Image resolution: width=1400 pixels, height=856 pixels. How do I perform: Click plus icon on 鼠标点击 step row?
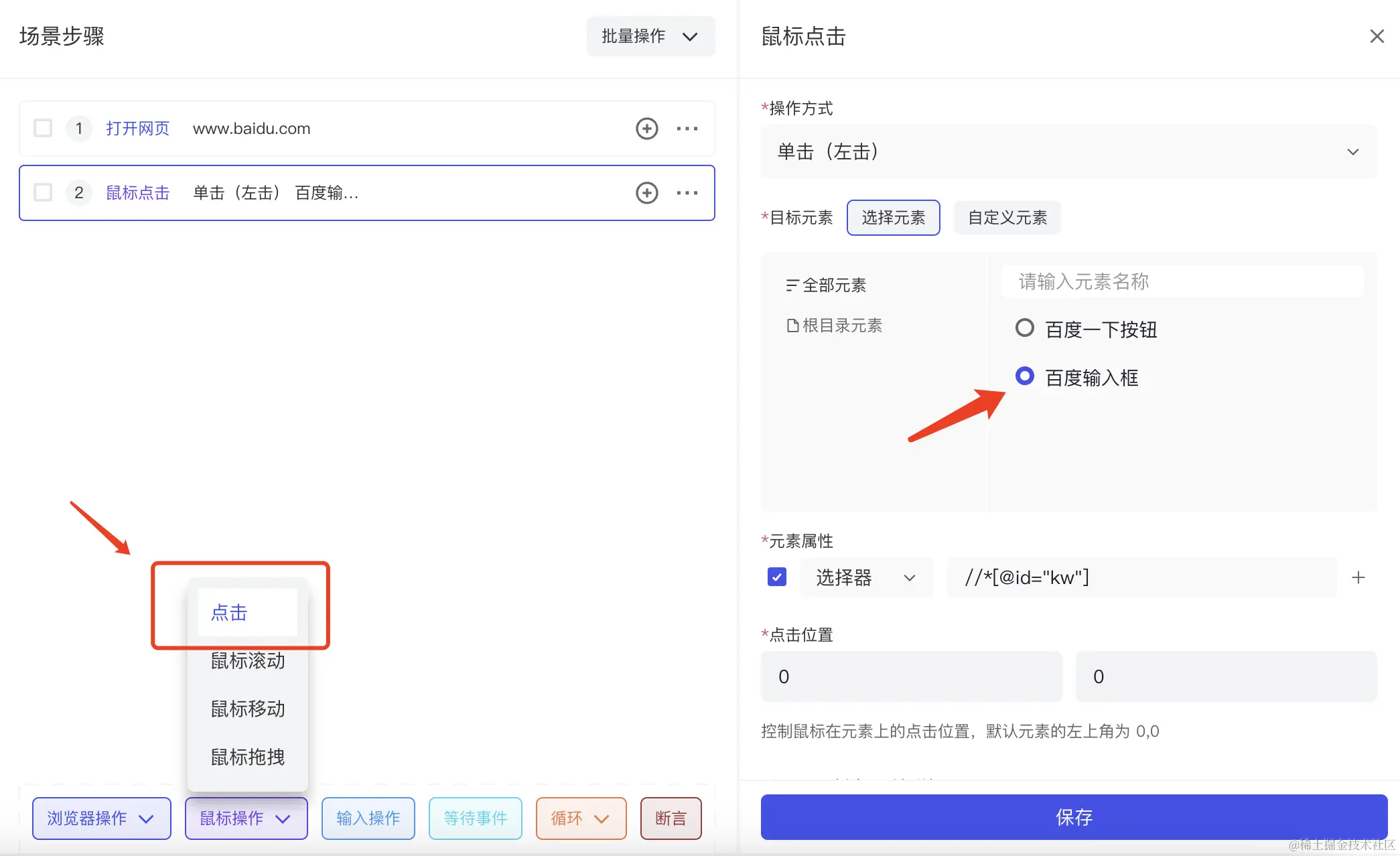coord(646,193)
